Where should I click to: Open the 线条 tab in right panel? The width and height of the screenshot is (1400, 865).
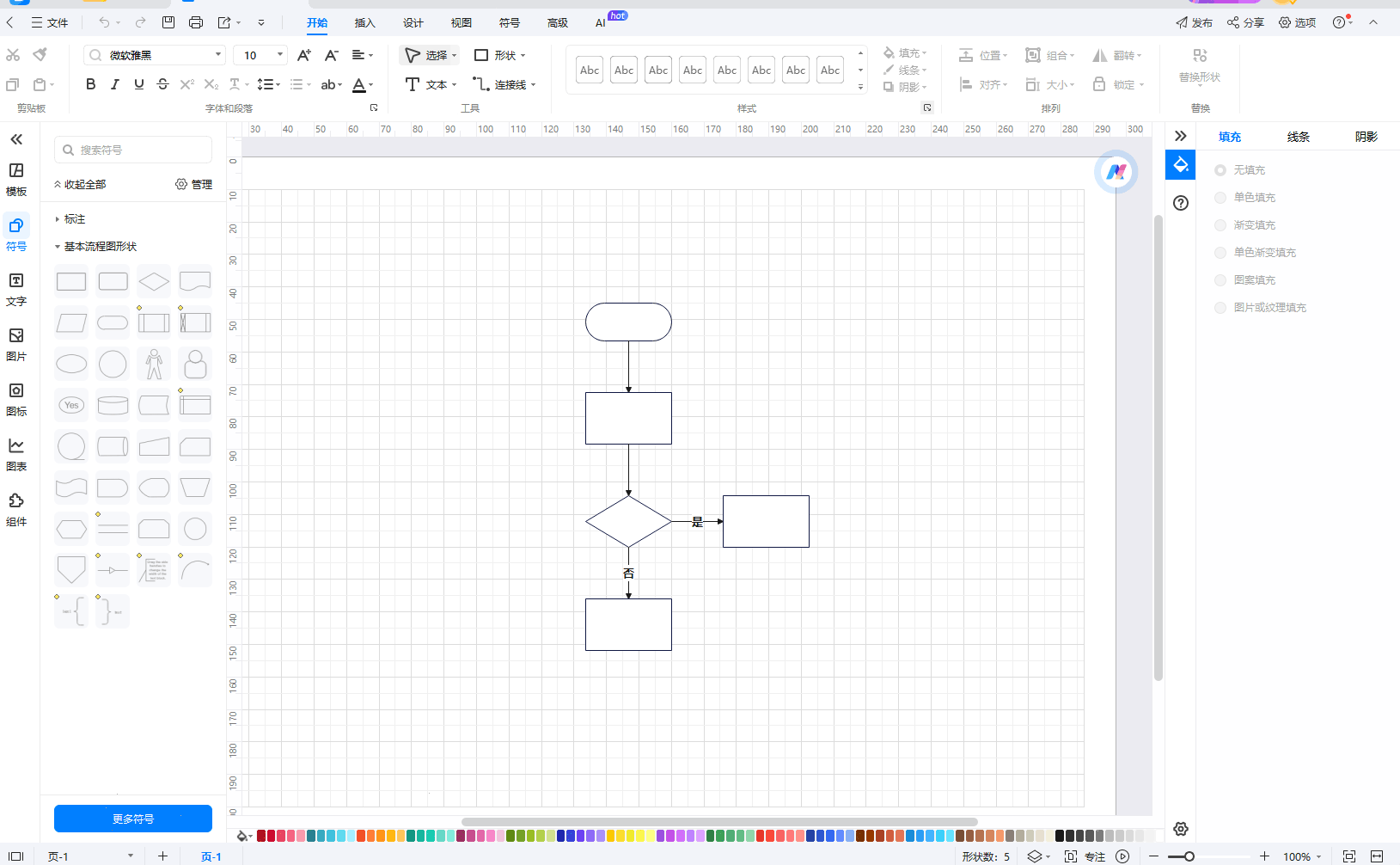[x=1298, y=137]
